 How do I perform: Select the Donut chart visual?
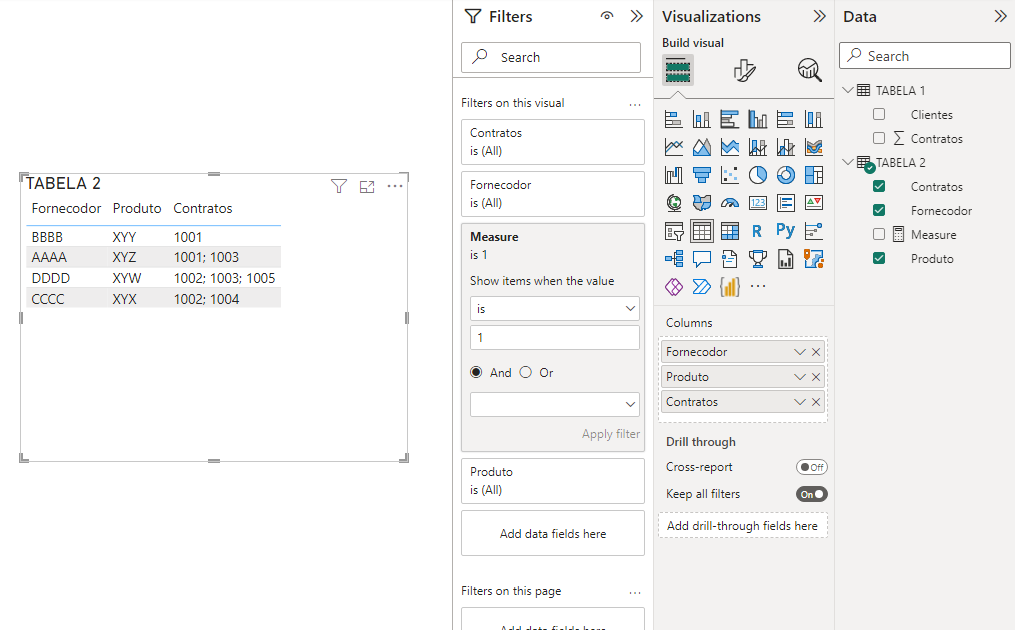tap(786, 175)
